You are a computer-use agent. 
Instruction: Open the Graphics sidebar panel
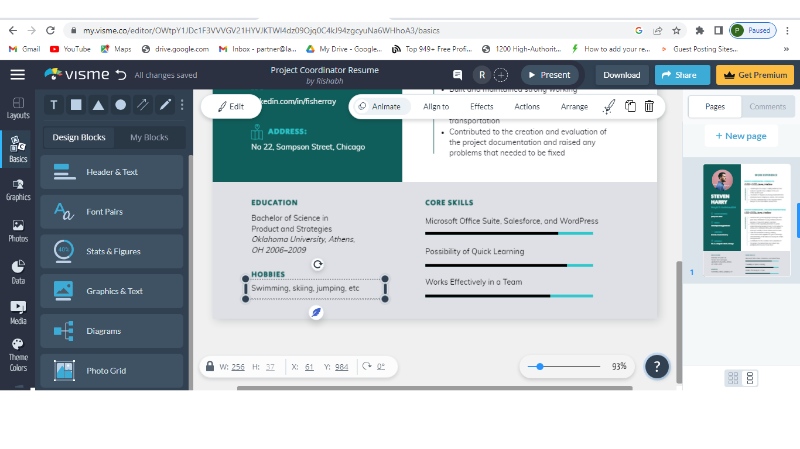click(x=18, y=189)
